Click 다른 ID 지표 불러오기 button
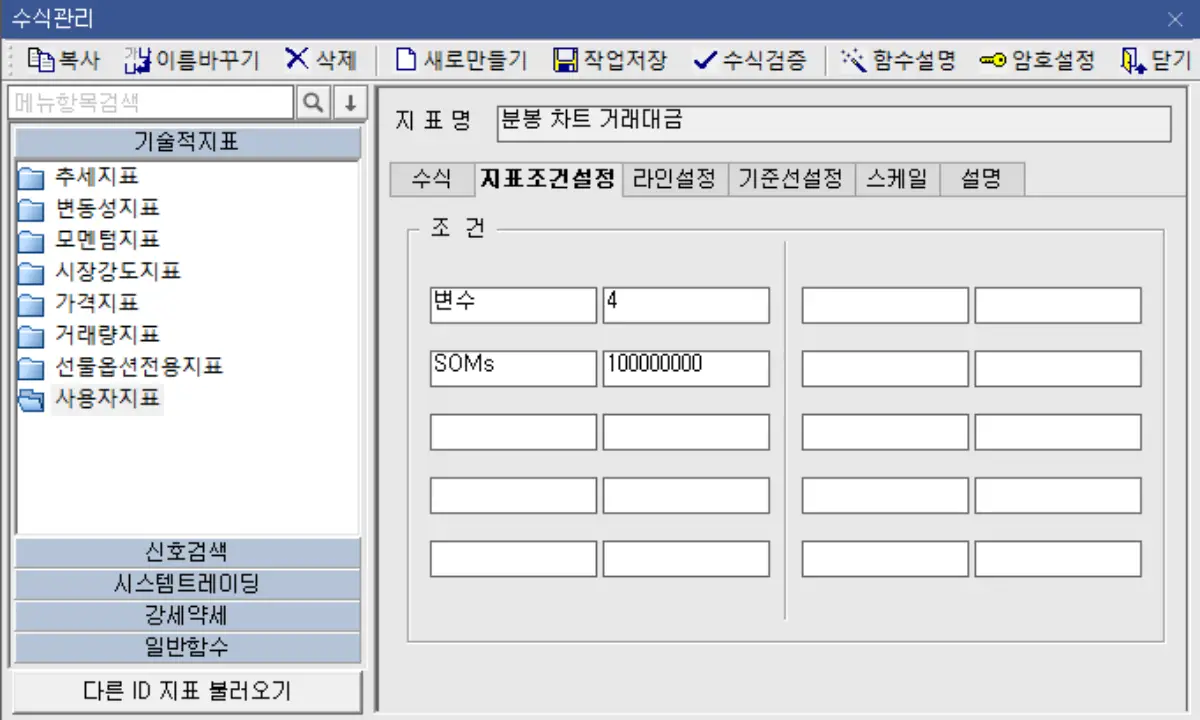The image size is (1200, 720). [186, 691]
